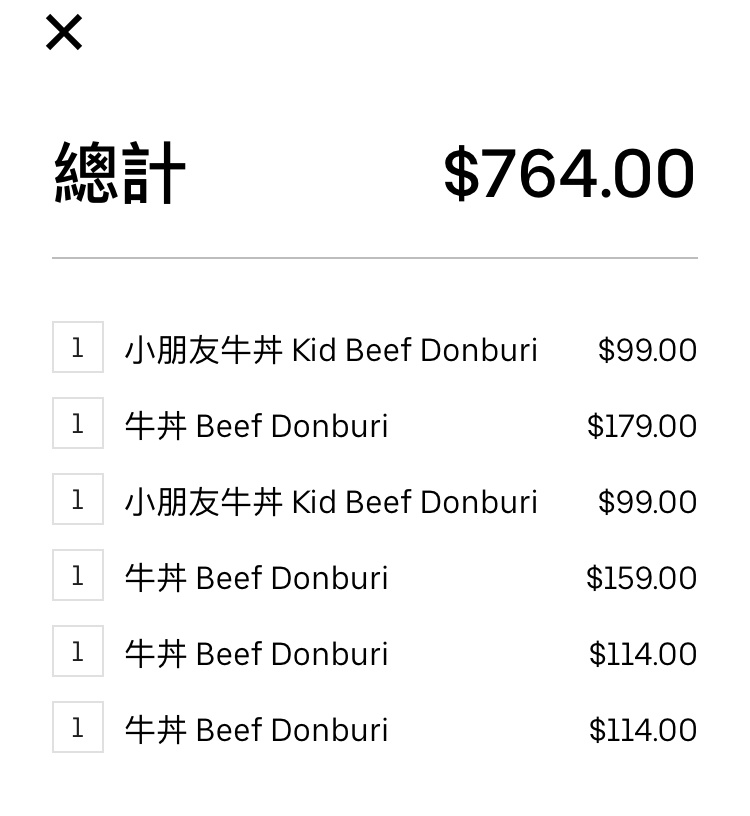750x816 pixels.
Task: Select the last 牛丼 Beef Donburi item
Action: point(256,730)
